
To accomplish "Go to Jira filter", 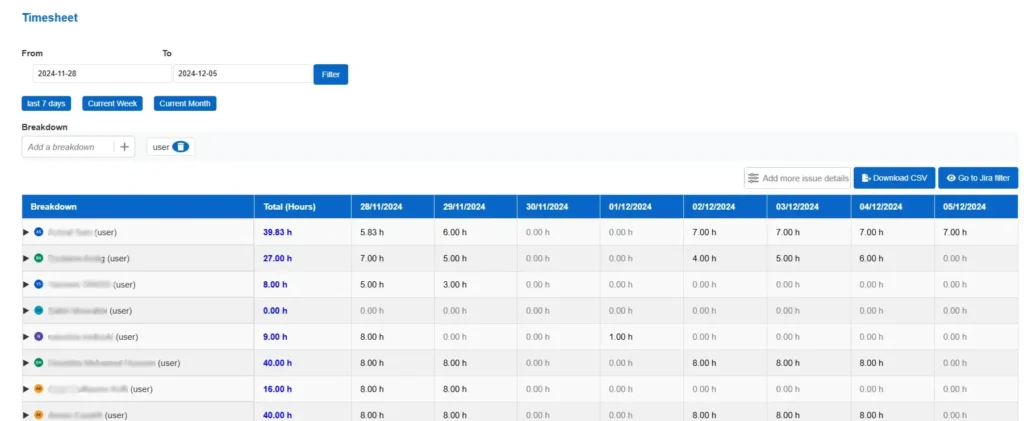I will pos(978,178).
